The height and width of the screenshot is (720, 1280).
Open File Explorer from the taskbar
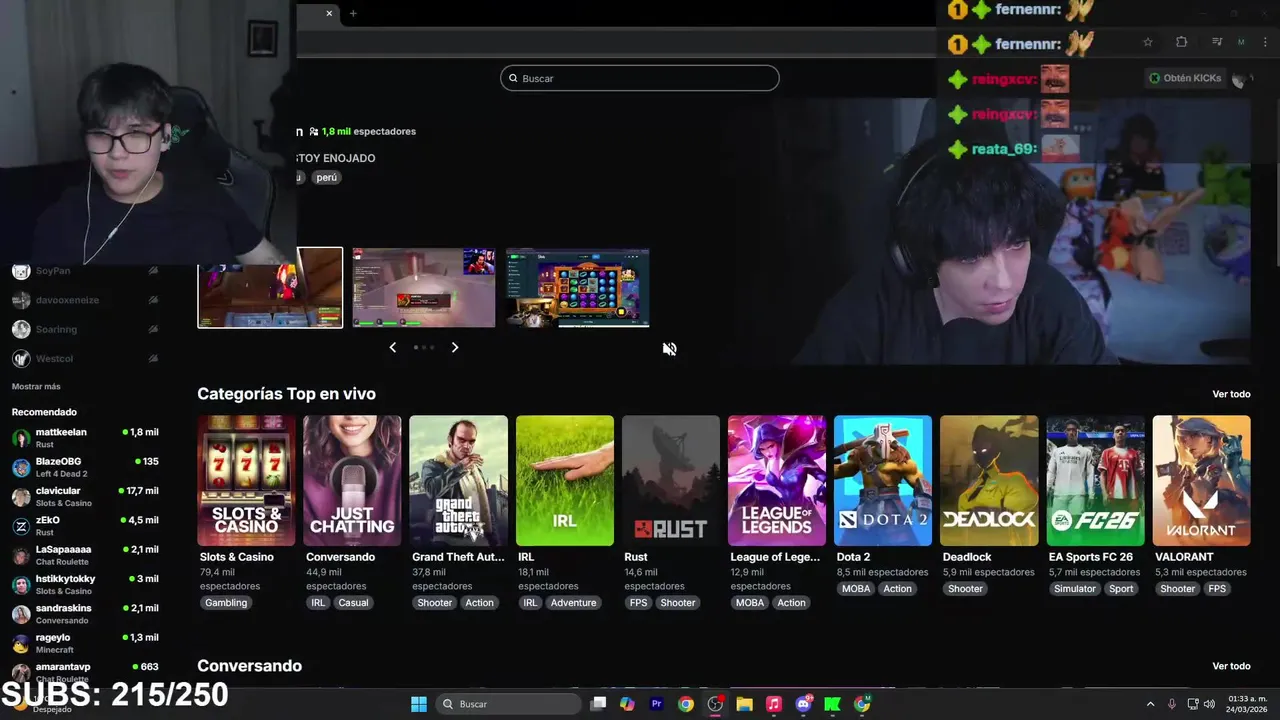pos(744,704)
